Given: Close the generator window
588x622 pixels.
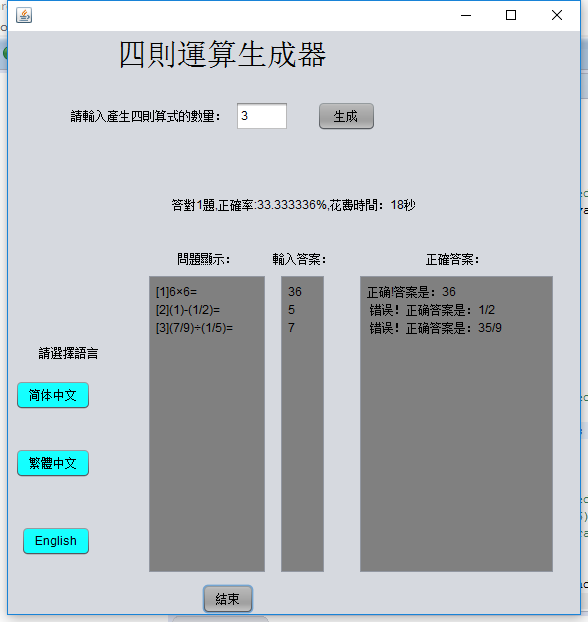Looking at the screenshot, I should (x=557, y=15).
